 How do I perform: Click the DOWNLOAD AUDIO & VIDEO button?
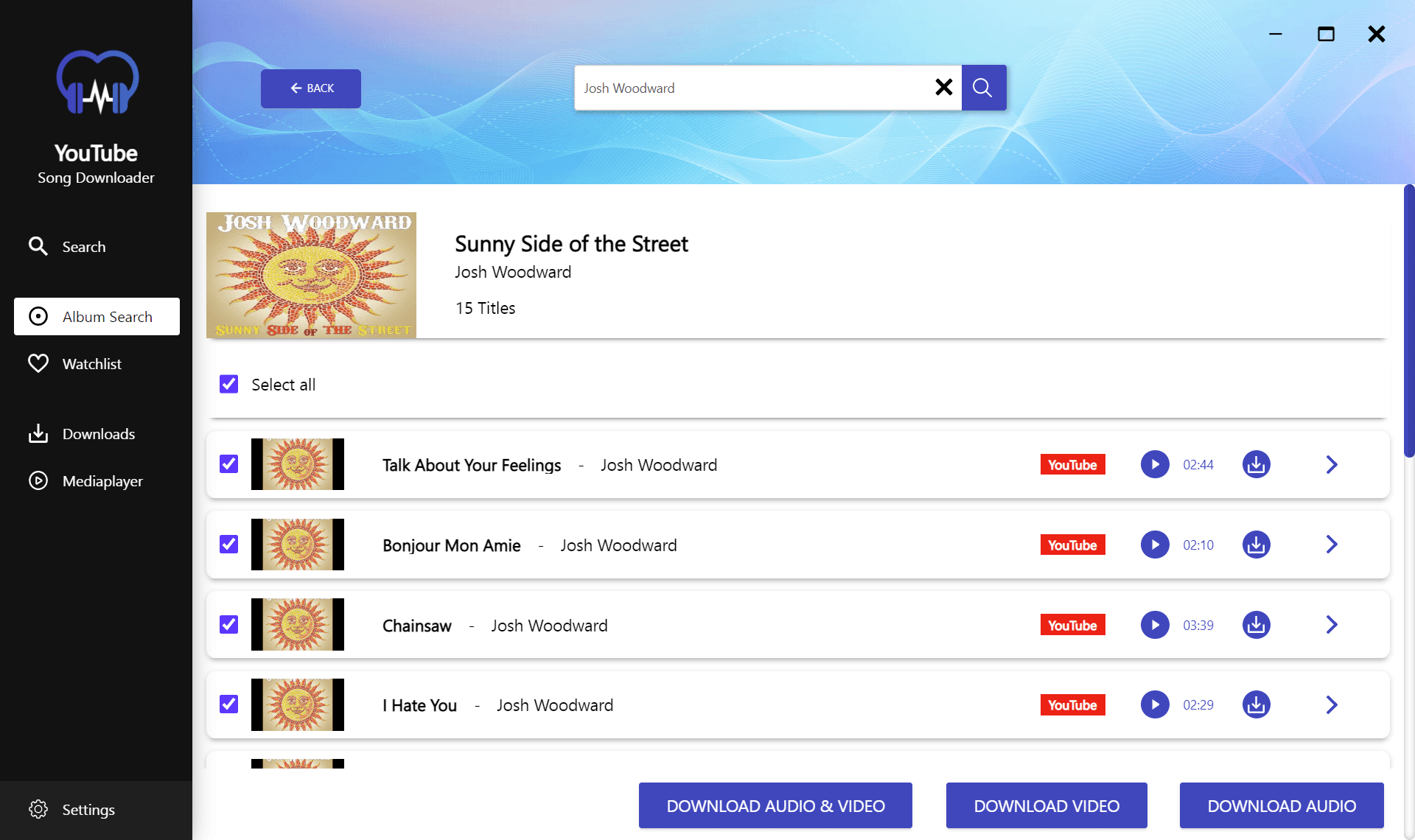(x=775, y=806)
